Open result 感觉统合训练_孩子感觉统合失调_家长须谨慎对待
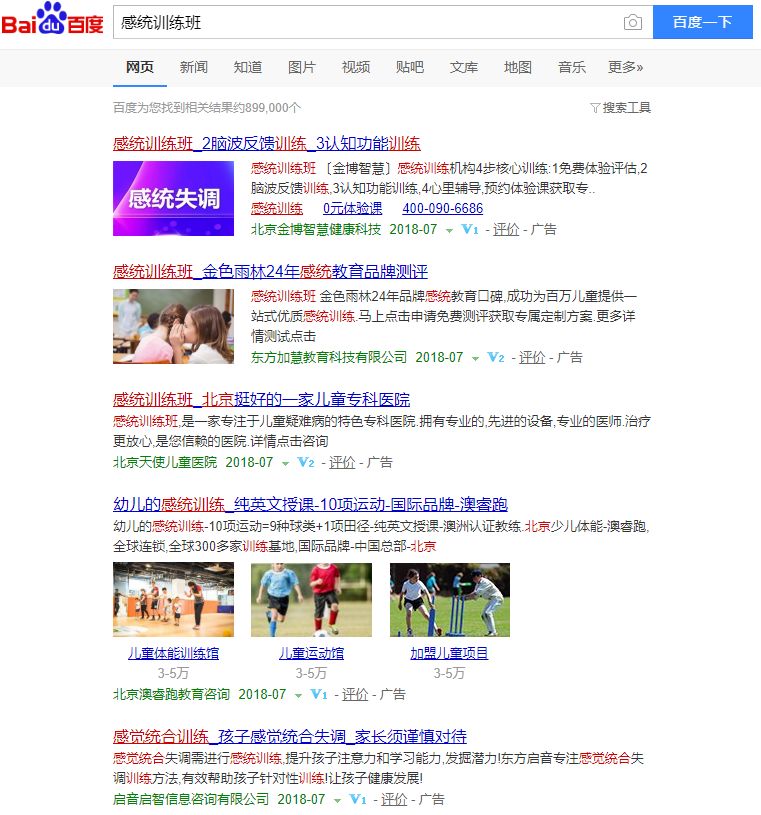 290,736
